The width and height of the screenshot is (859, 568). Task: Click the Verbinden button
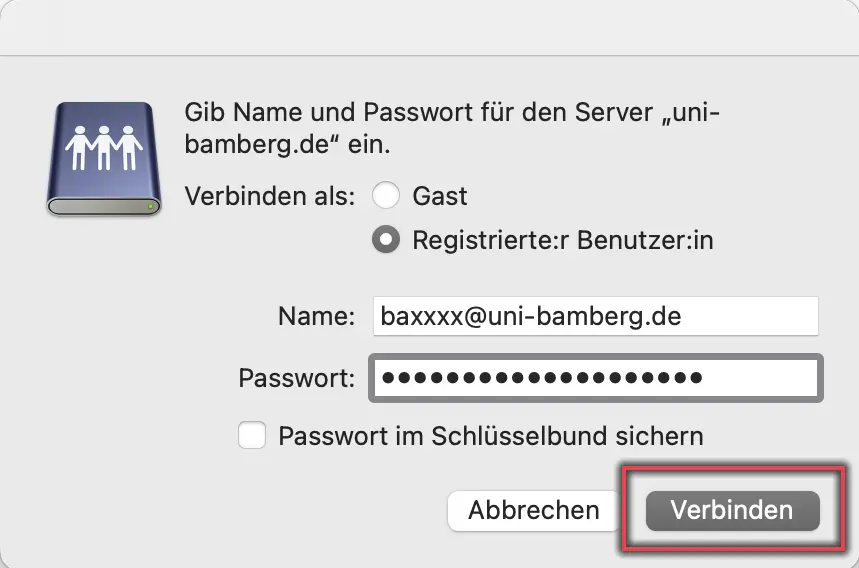point(732,510)
